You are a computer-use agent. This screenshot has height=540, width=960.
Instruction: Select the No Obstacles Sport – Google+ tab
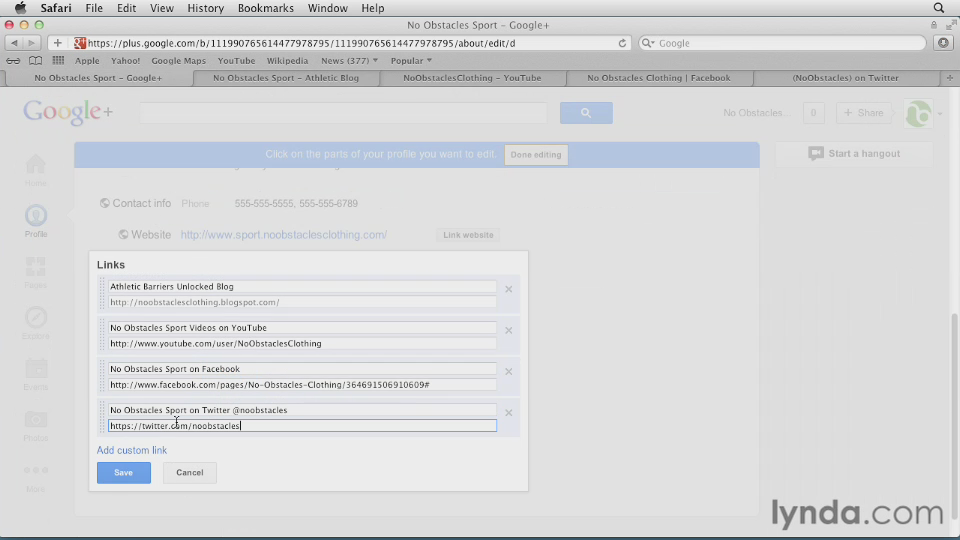(98, 78)
